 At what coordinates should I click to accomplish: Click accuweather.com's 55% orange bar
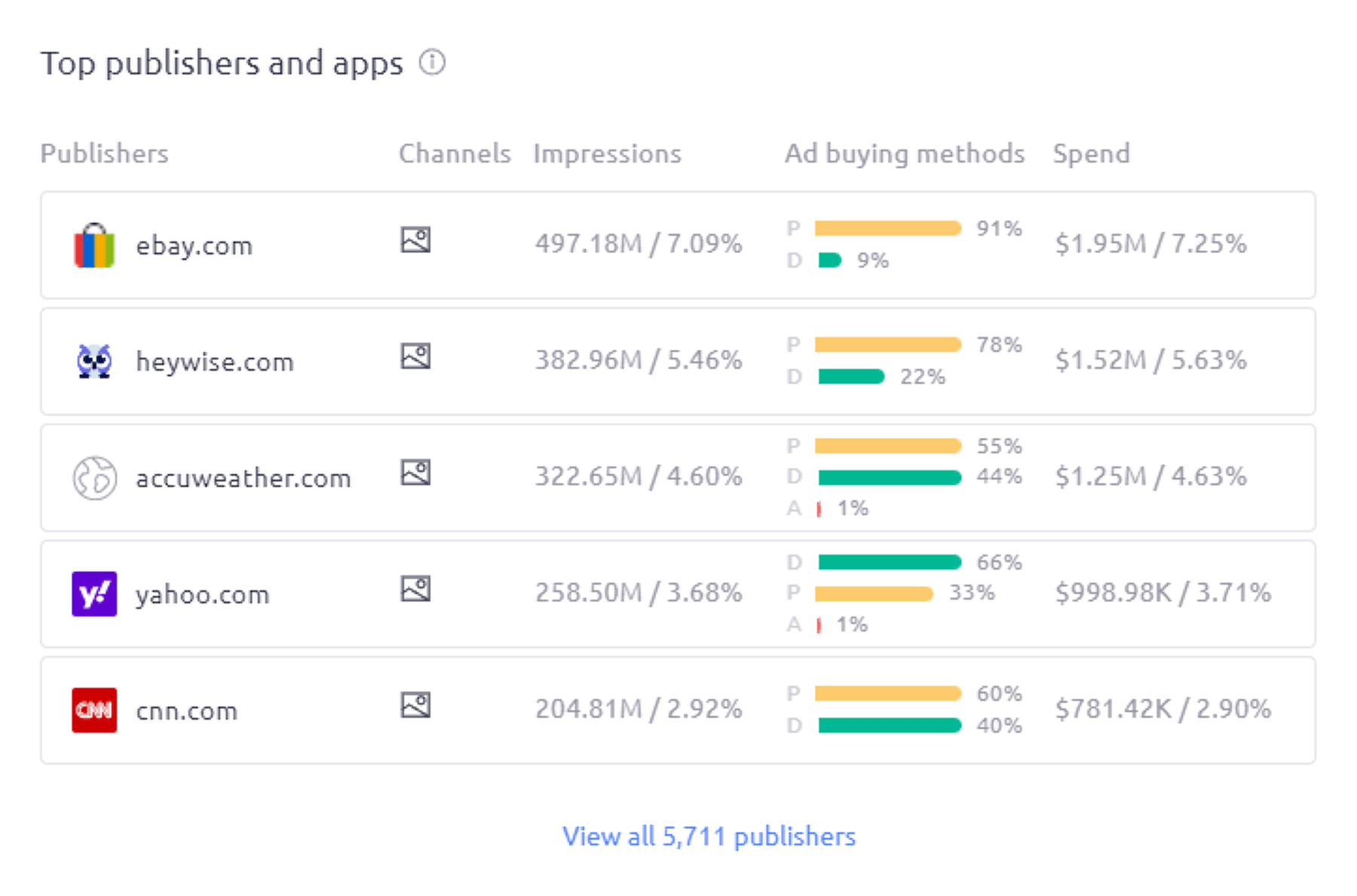pyautogui.click(x=888, y=446)
